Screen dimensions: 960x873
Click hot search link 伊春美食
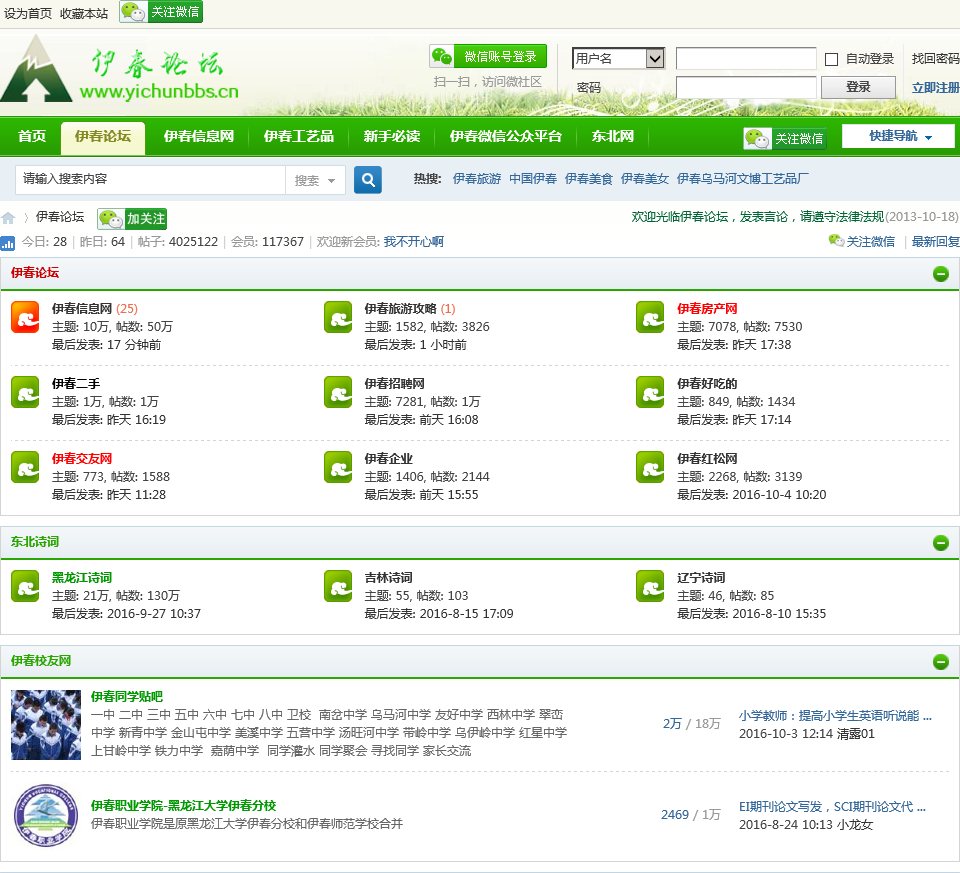coord(588,179)
